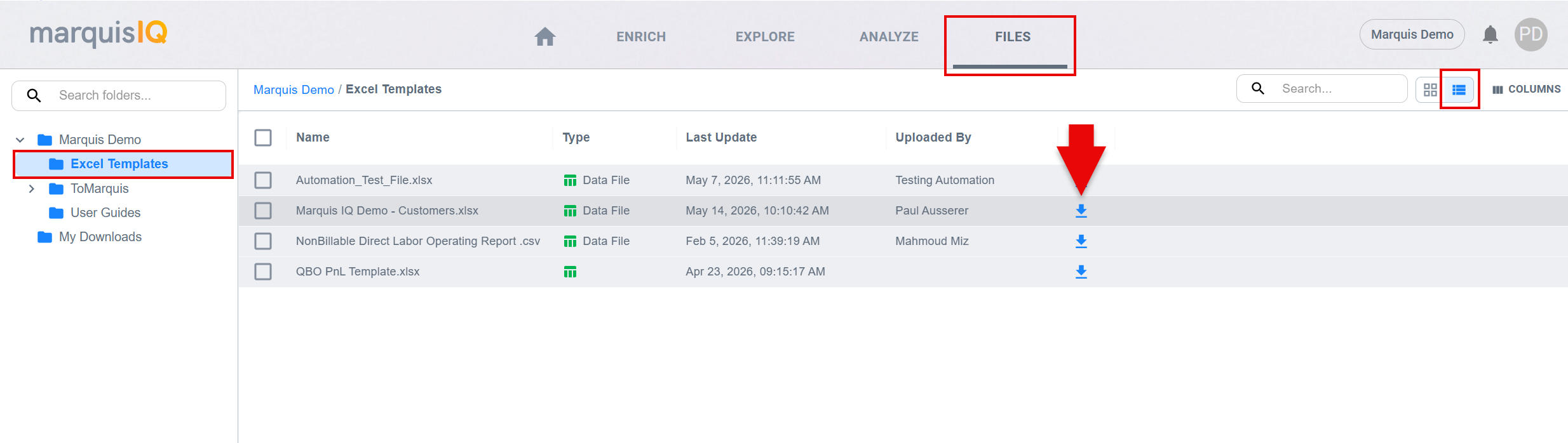Focus the file Search field
Viewport: 1568px width, 443px height.
coord(1321,88)
